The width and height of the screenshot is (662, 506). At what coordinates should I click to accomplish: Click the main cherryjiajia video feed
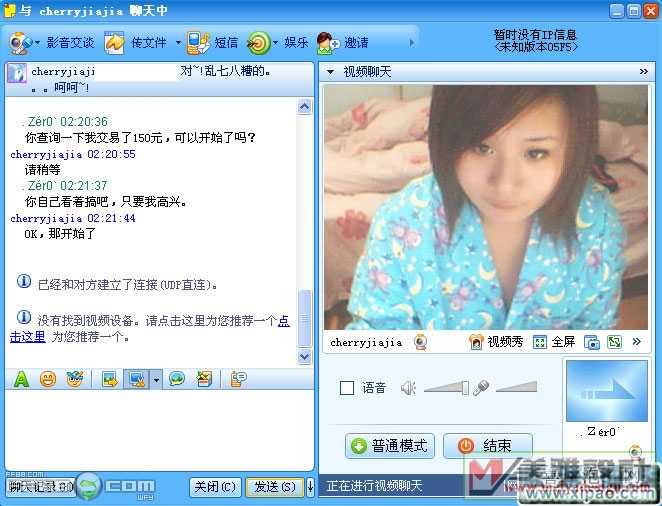(486, 208)
